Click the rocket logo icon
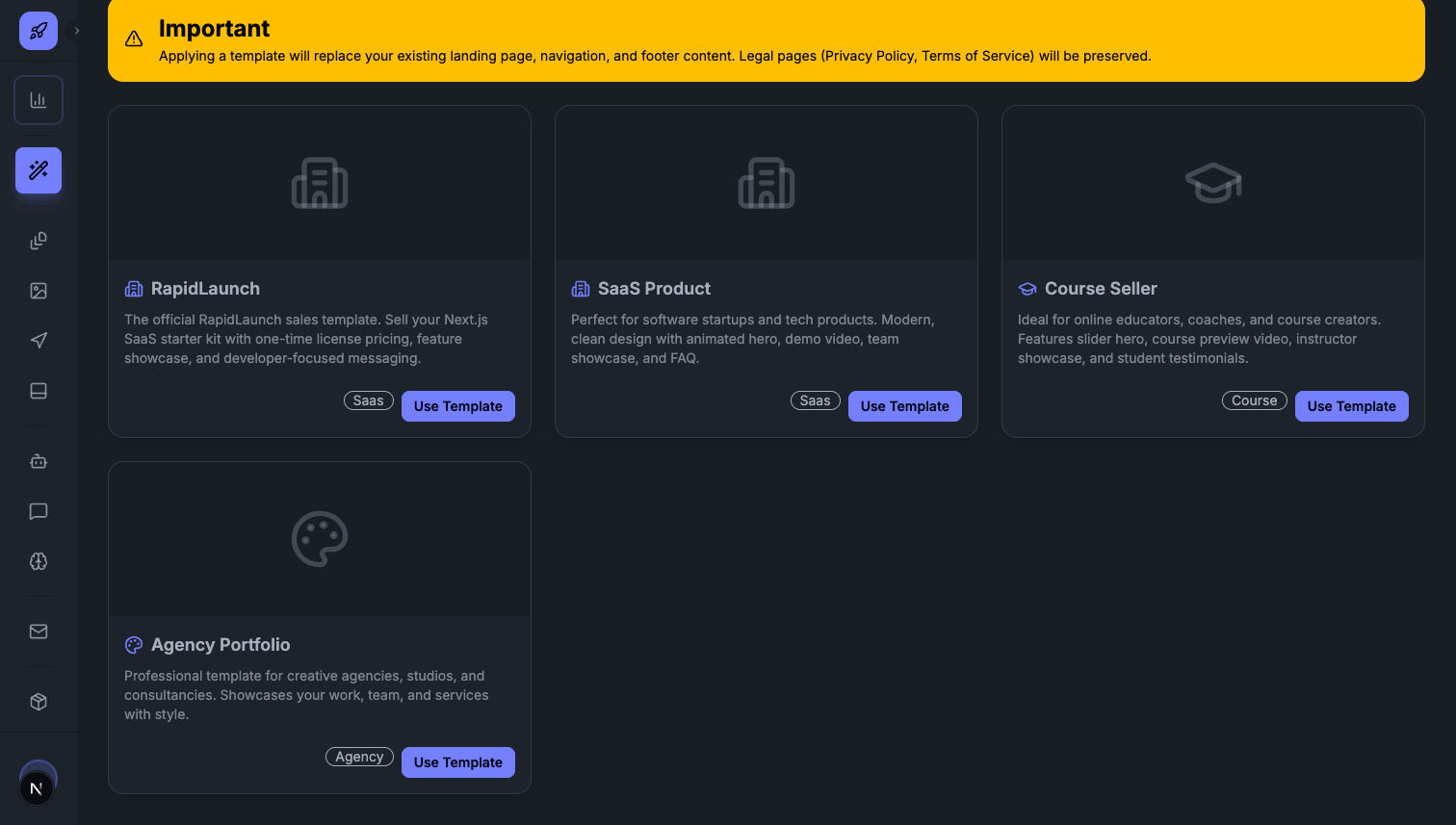 [x=39, y=31]
